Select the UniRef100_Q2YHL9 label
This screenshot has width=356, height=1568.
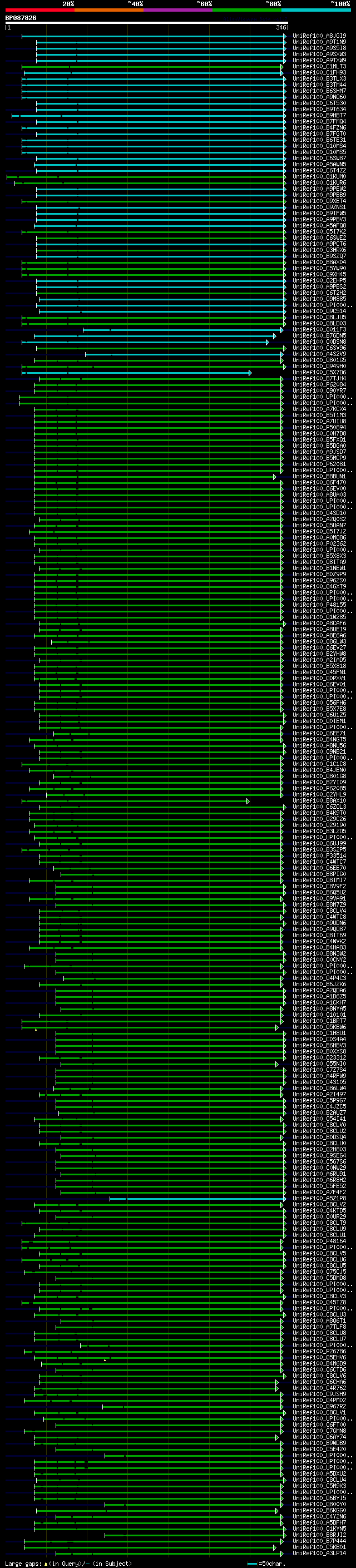[x=319, y=794]
